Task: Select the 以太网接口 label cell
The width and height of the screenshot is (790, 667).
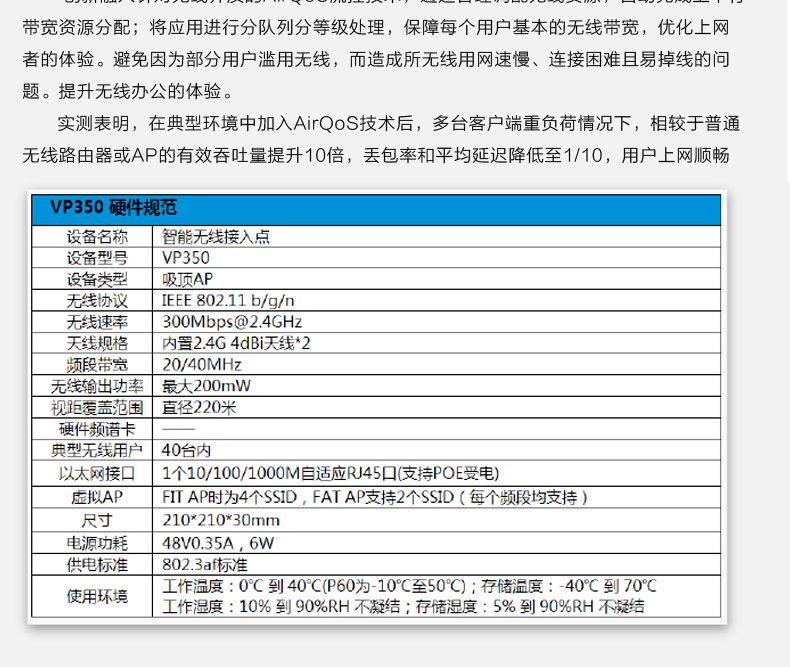Action: [x=92, y=474]
